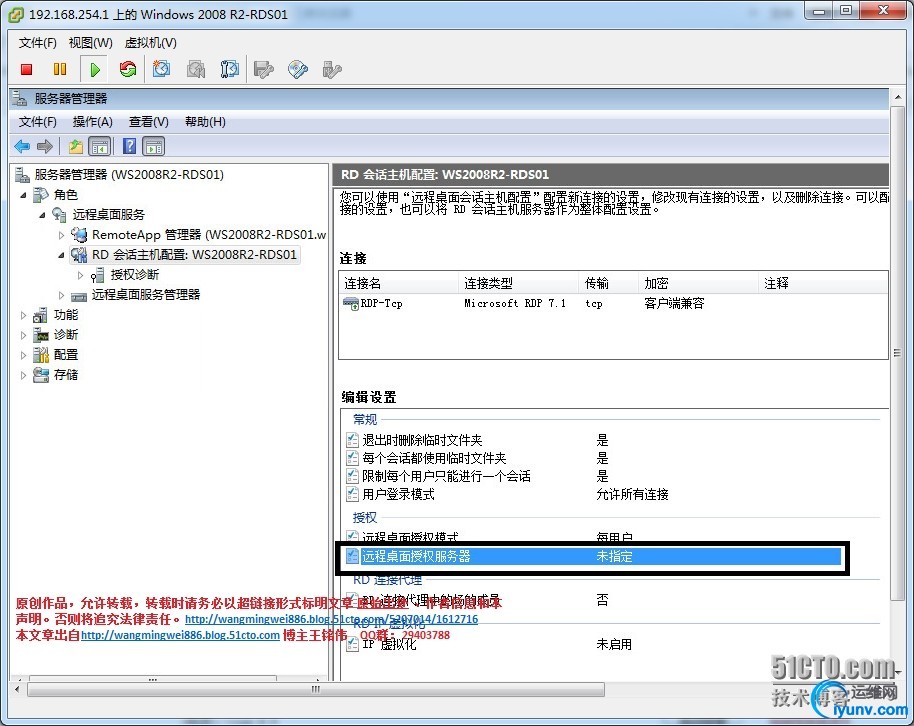Click the 加密 column header
The width and height of the screenshot is (914, 726).
coord(699,283)
